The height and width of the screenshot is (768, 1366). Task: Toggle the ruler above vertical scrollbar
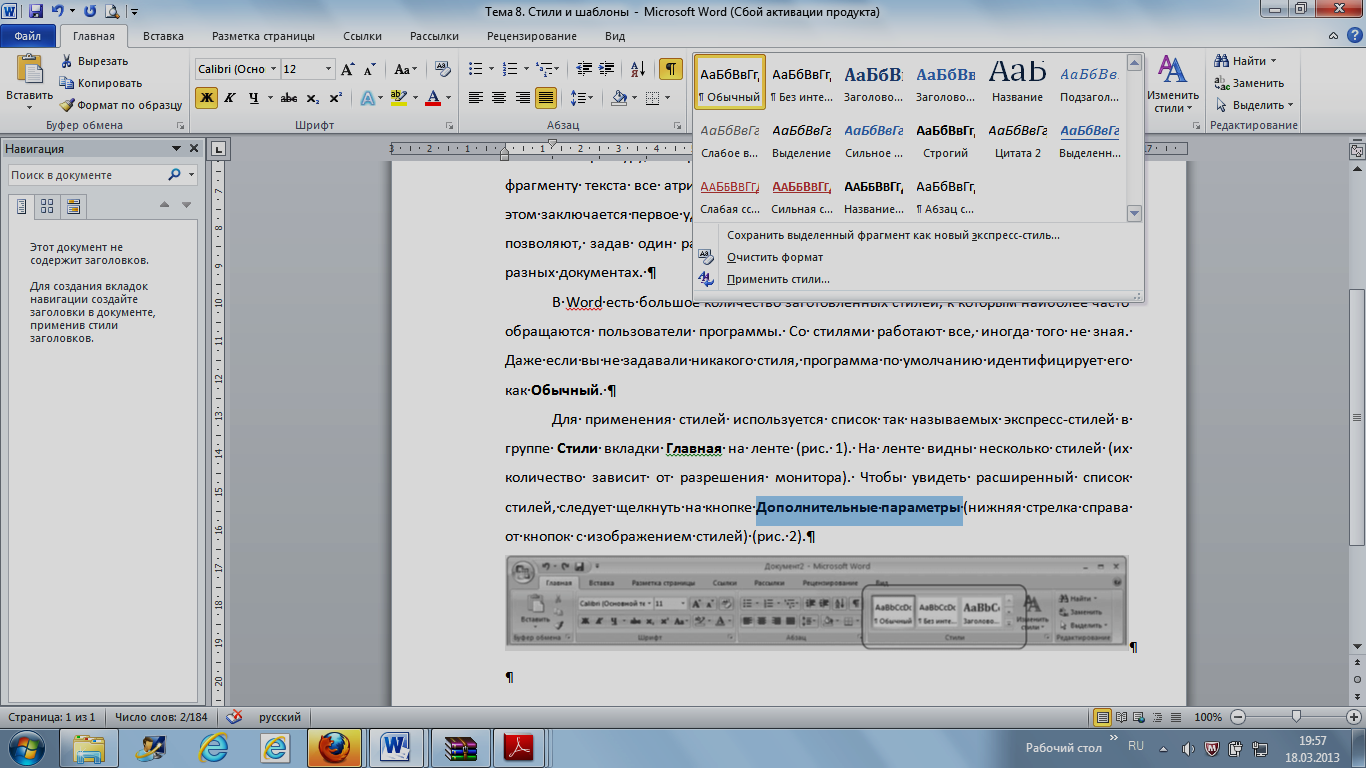click(x=1357, y=150)
